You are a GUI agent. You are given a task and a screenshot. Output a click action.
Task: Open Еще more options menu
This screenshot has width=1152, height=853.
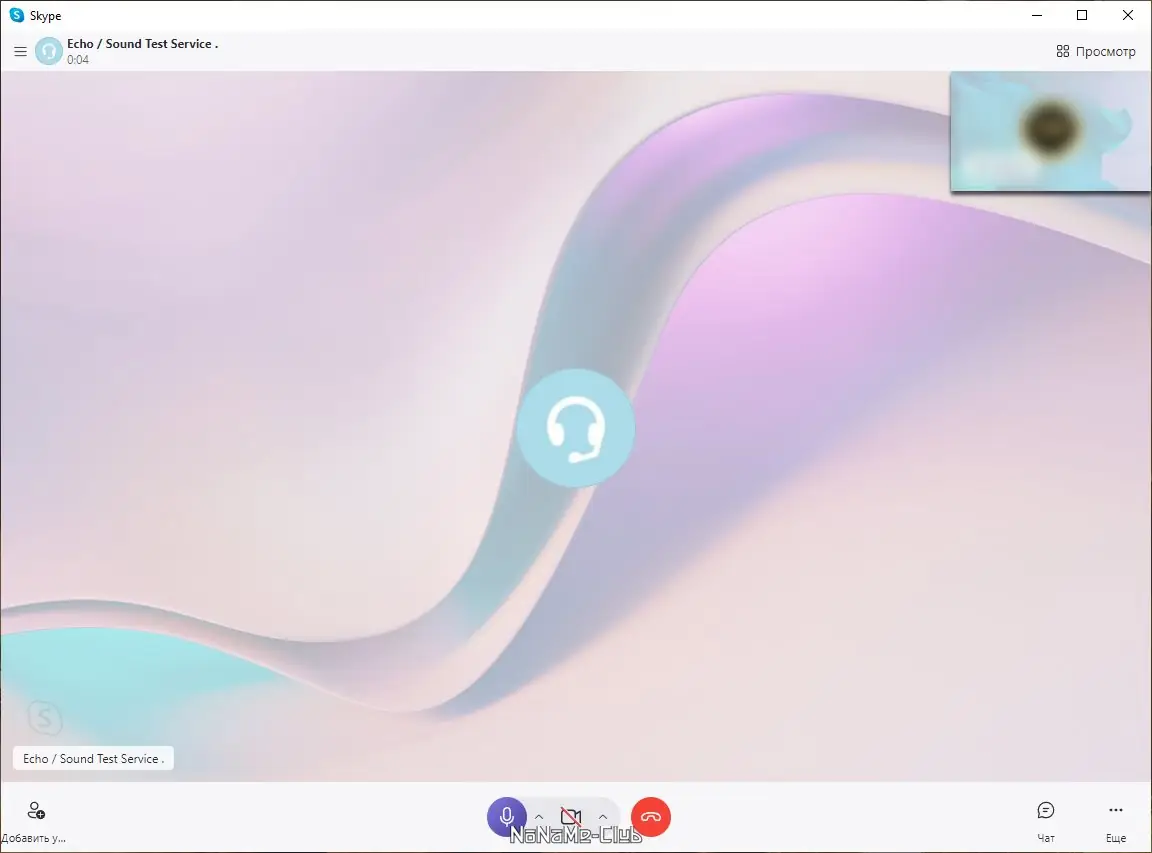[x=1116, y=821]
